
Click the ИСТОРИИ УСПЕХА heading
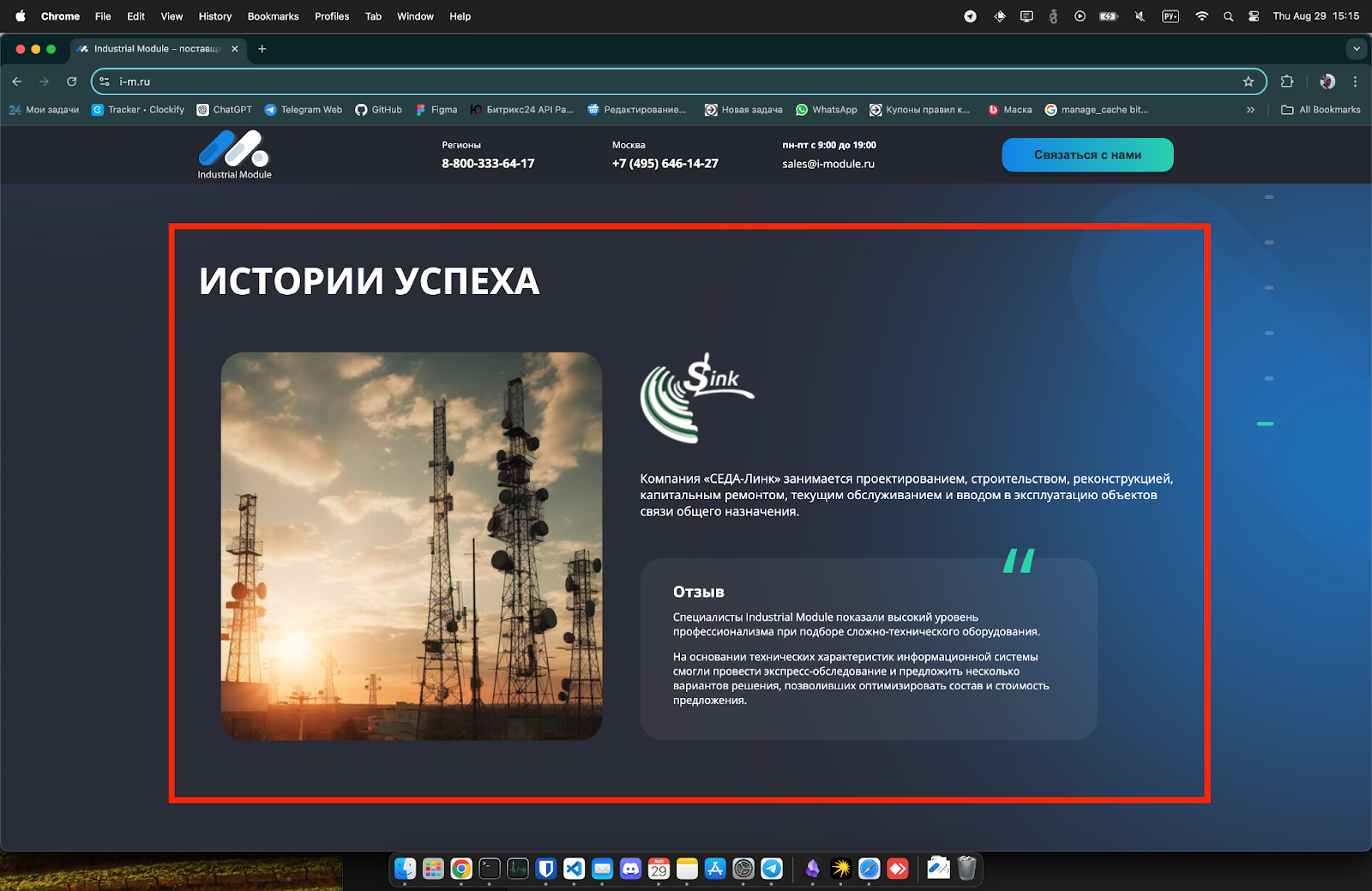click(370, 281)
